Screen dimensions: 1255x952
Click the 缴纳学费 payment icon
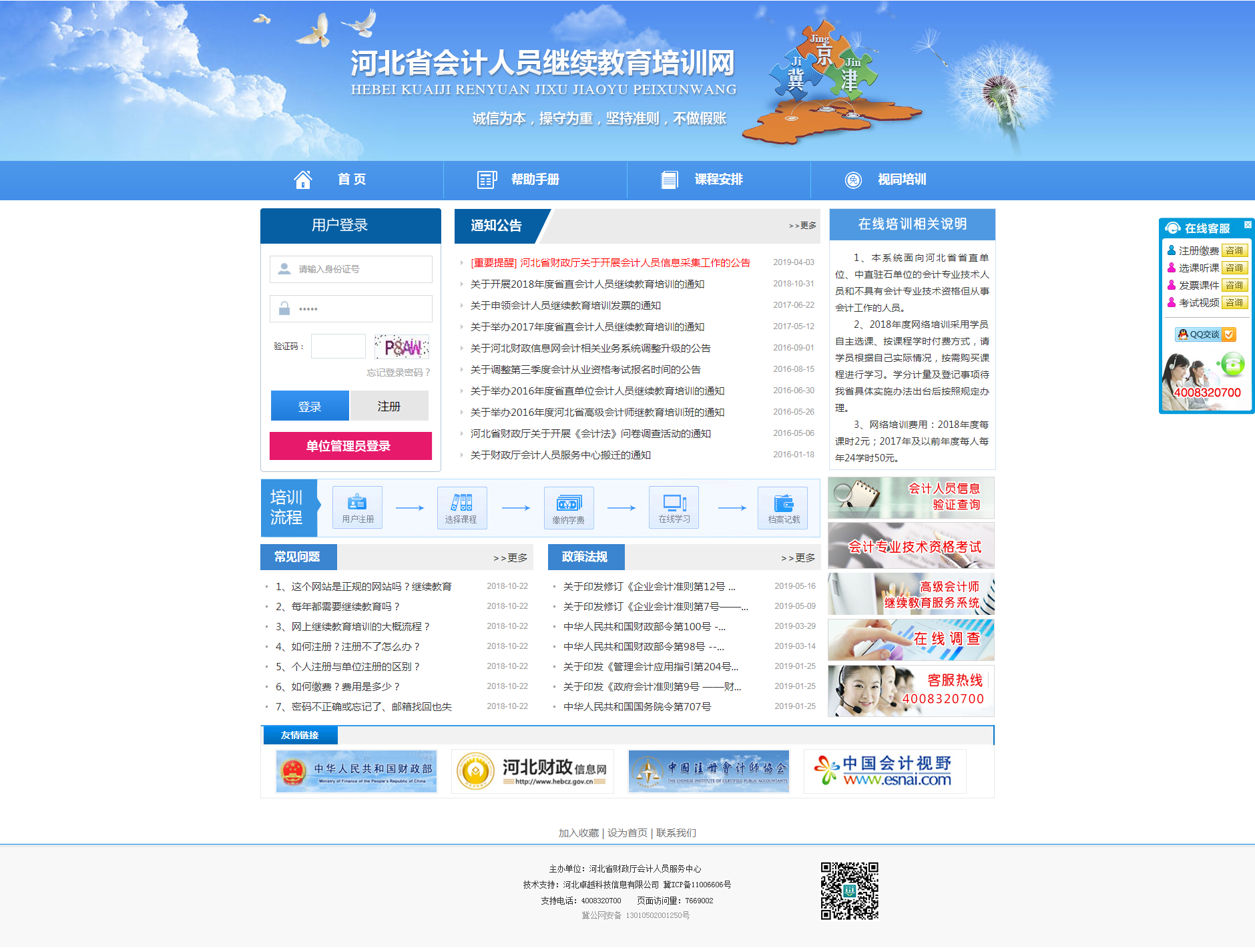(x=569, y=503)
